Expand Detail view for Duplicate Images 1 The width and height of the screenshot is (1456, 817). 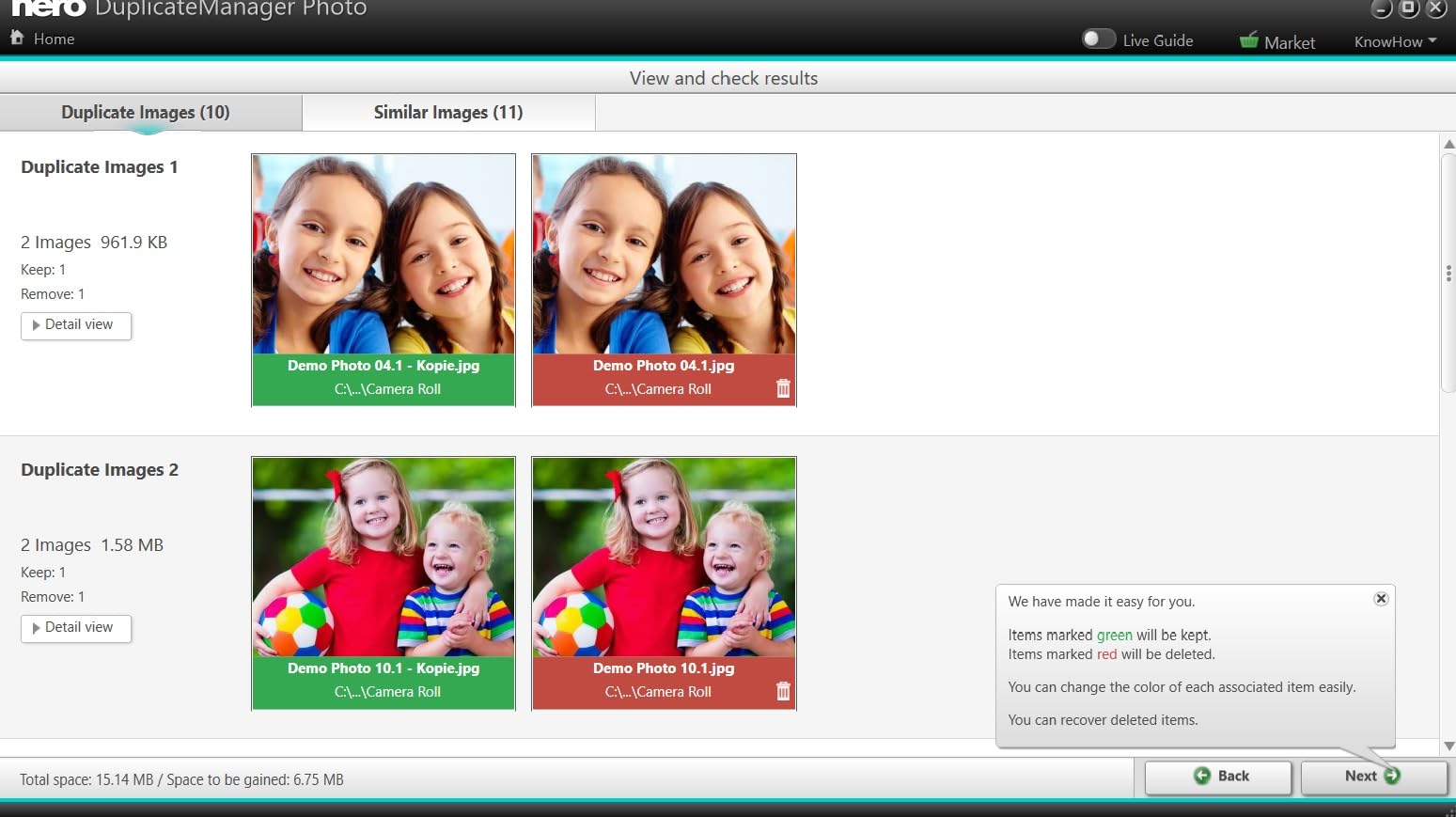(76, 325)
